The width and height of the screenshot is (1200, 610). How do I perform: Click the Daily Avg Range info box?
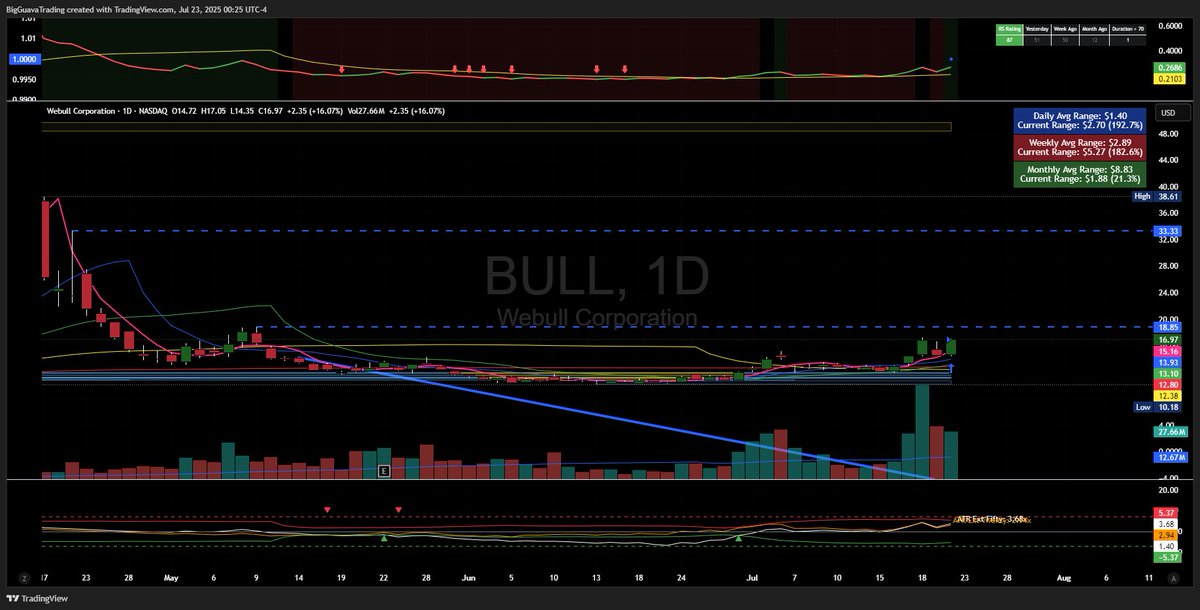pos(1079,121)
